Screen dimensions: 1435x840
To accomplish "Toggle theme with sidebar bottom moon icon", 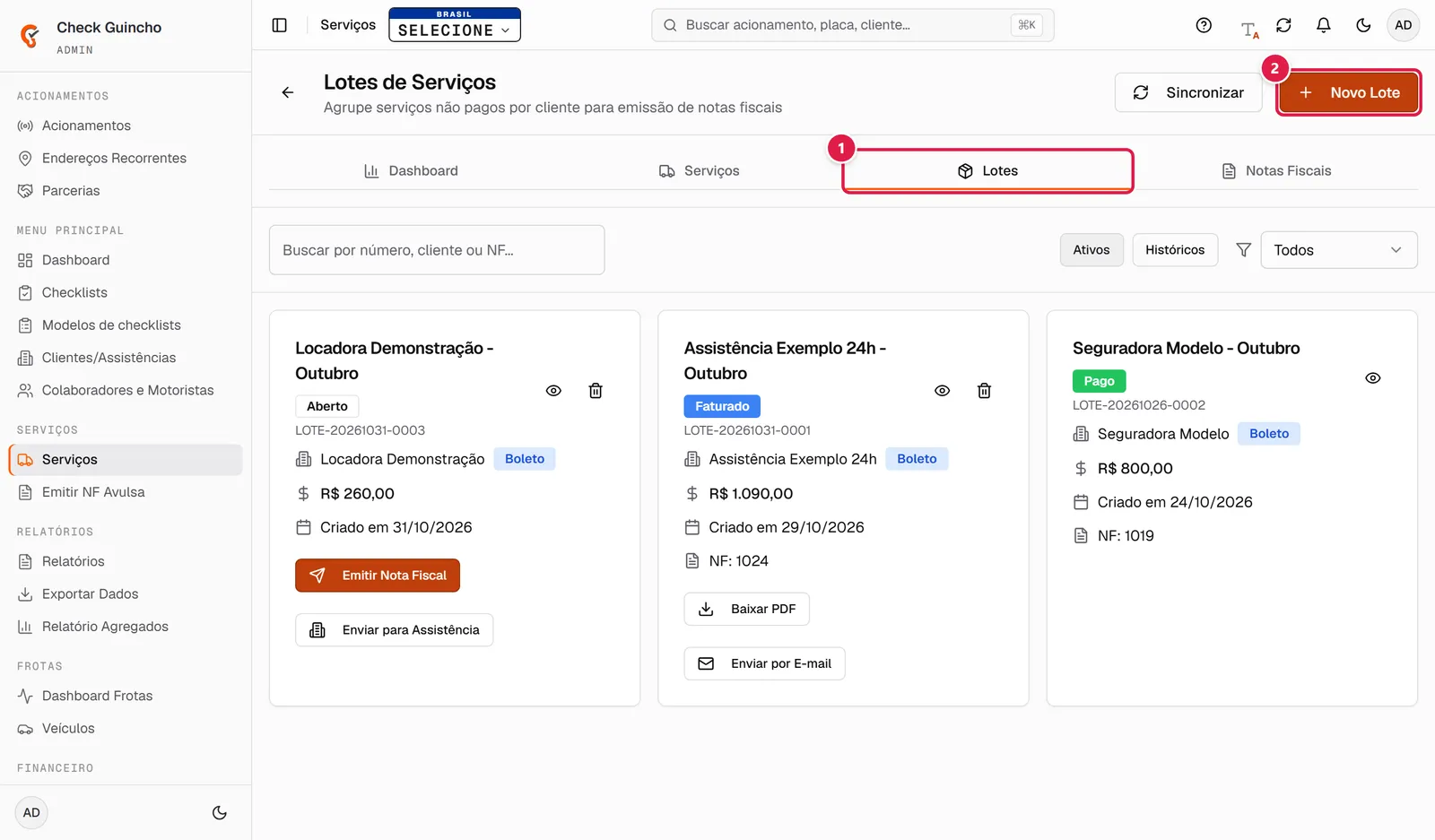I will pyautogui.click(x=219, y=813).
